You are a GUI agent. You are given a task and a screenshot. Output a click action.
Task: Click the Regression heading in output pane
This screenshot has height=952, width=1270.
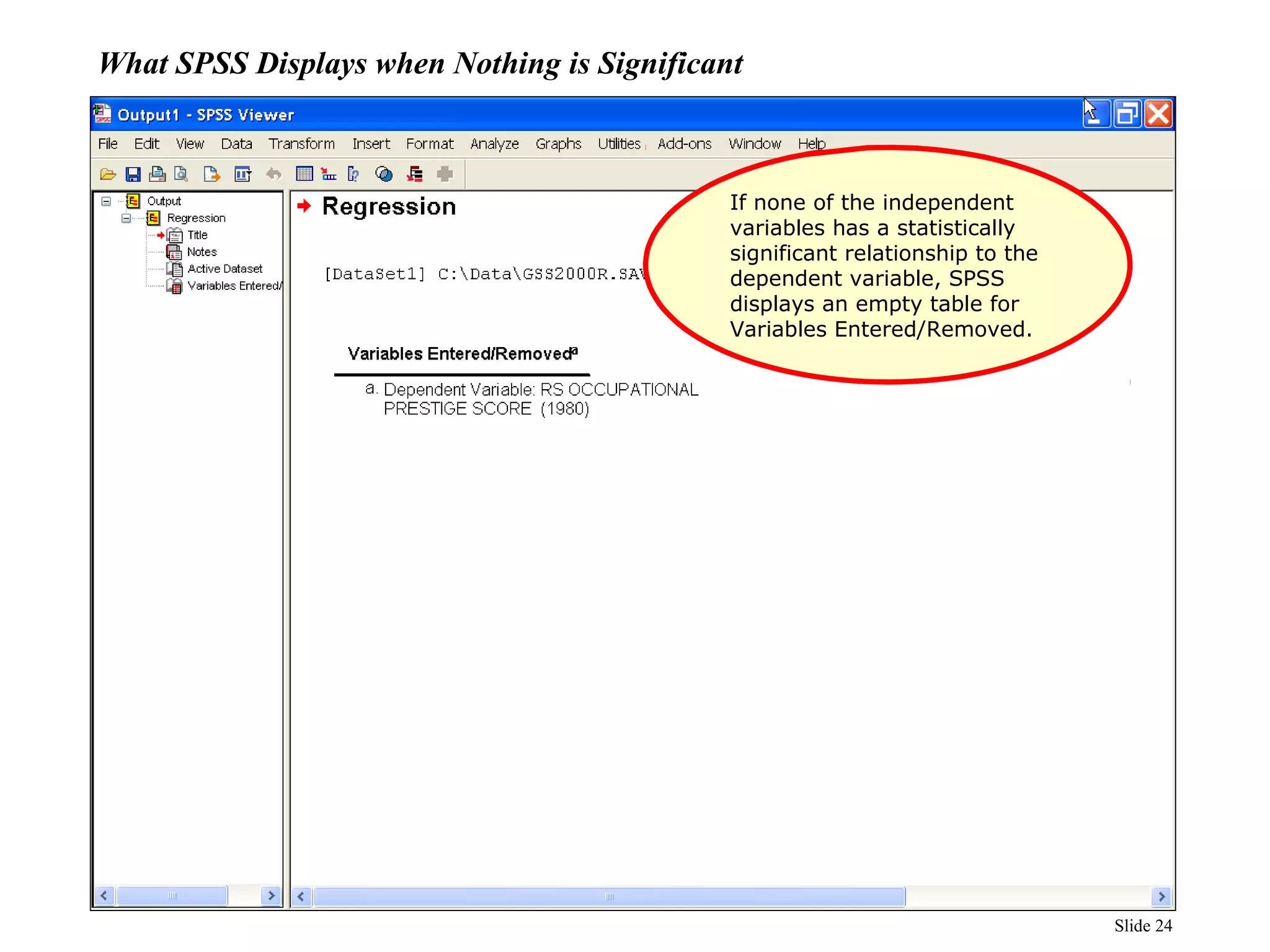click(x=389, y=206)
